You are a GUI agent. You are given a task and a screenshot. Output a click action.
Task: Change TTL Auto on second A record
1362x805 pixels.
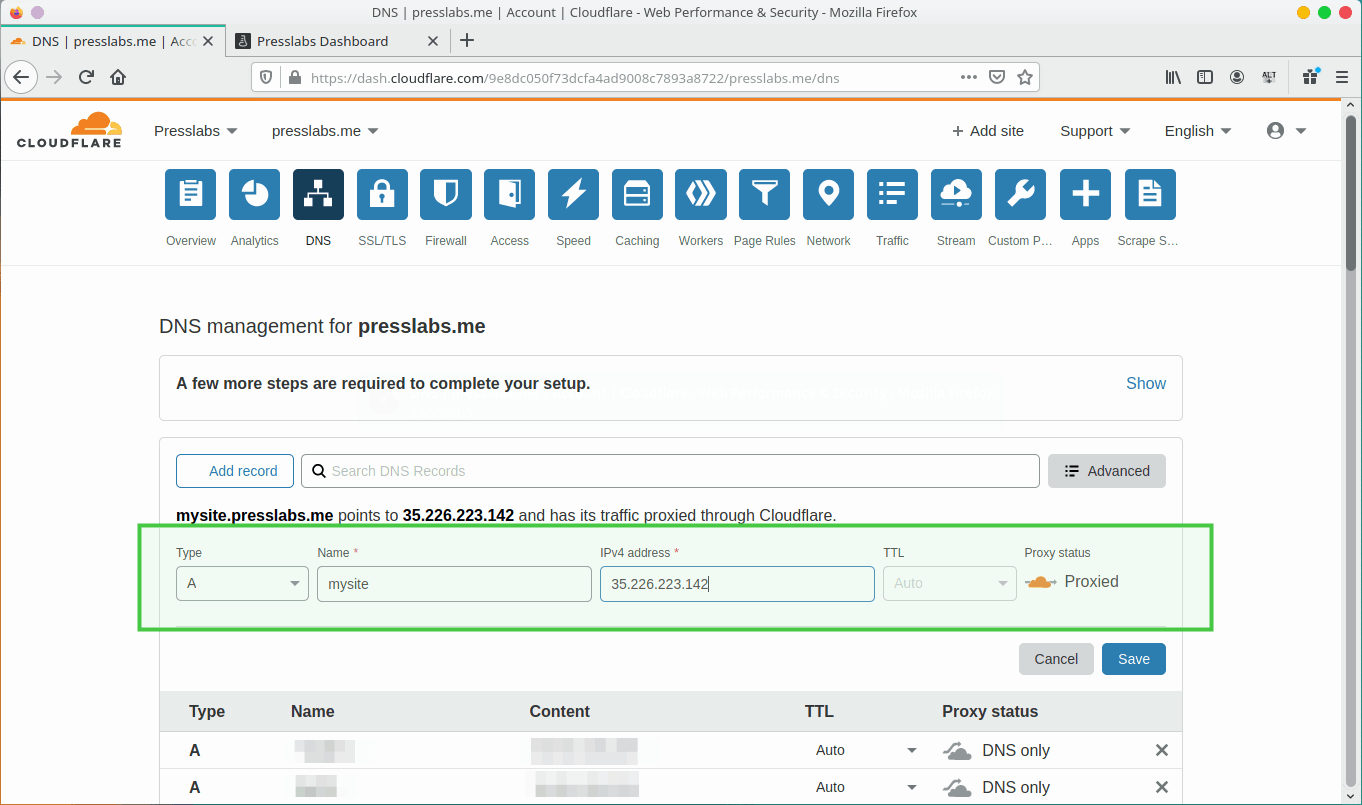tap(866, 787)
